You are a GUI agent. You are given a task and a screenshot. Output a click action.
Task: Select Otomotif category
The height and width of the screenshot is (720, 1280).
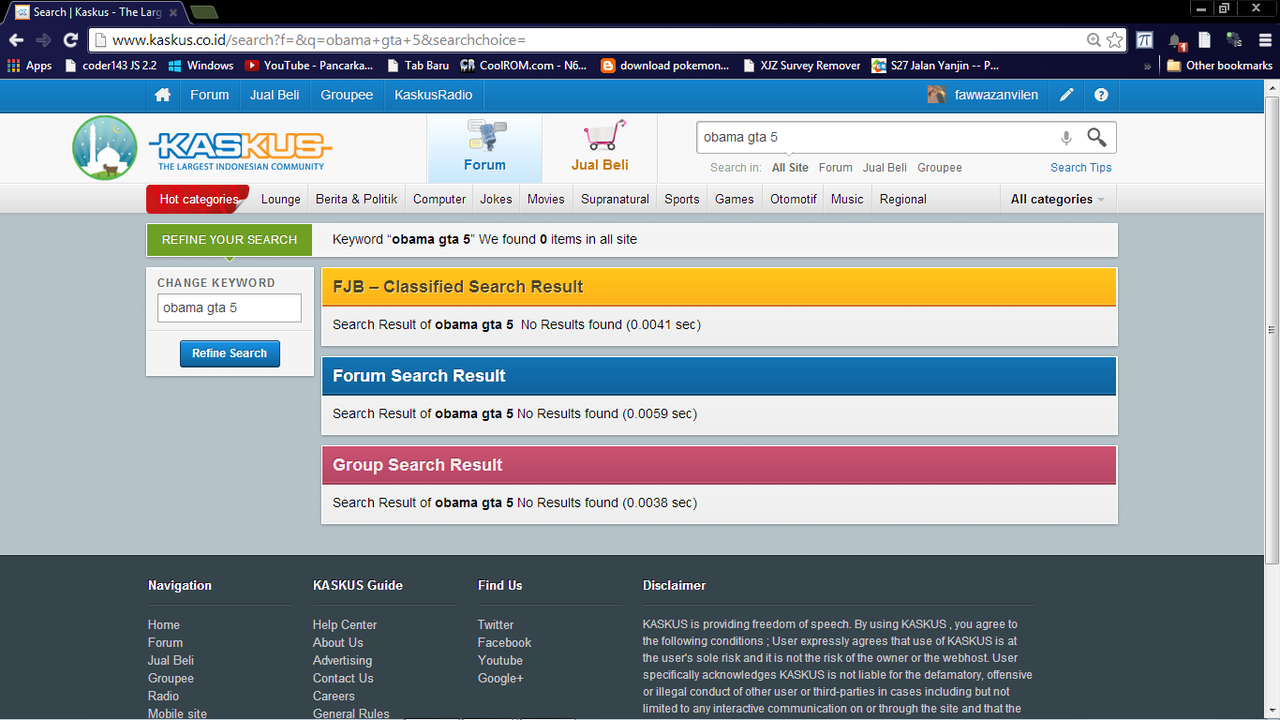(794, 199)
